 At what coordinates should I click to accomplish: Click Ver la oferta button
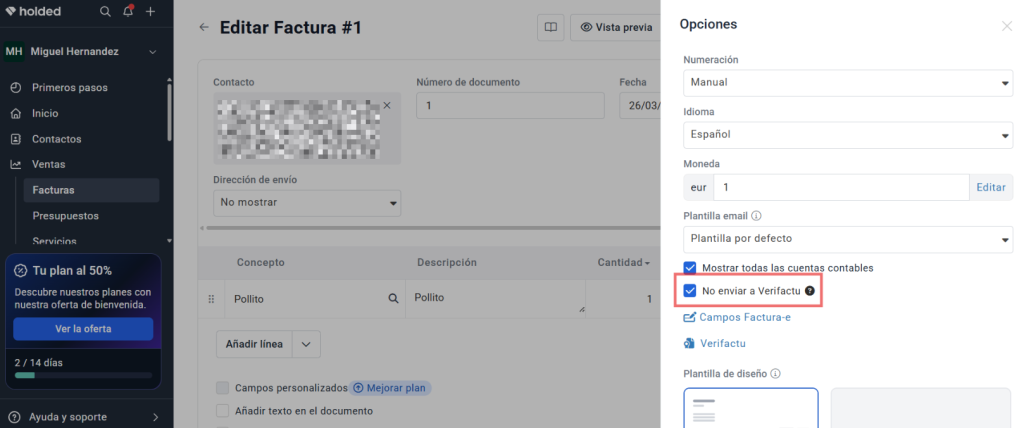pos(83,329)
